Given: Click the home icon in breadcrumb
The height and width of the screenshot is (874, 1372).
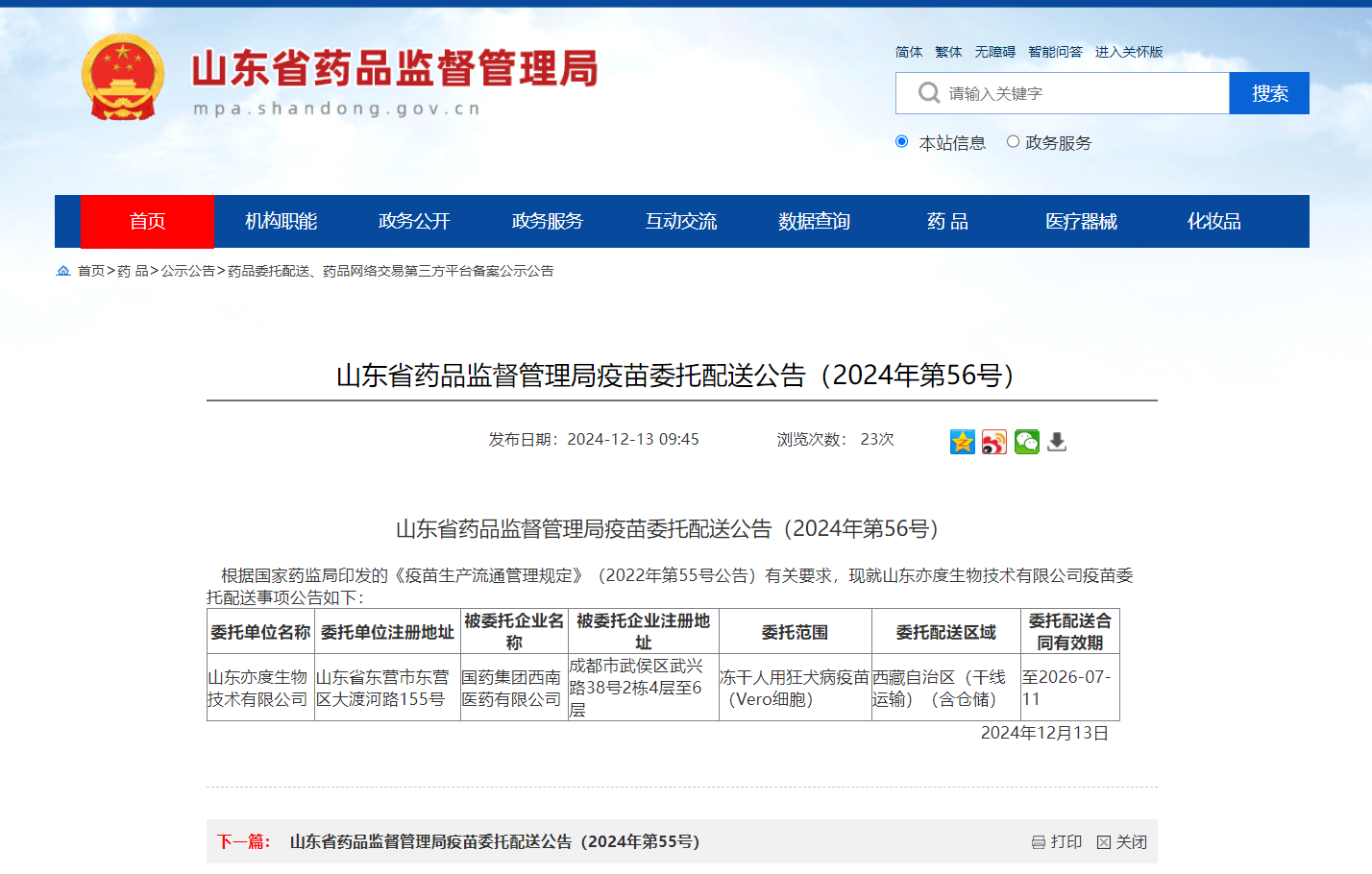Looking at the screenshot, I should (63, 271).
